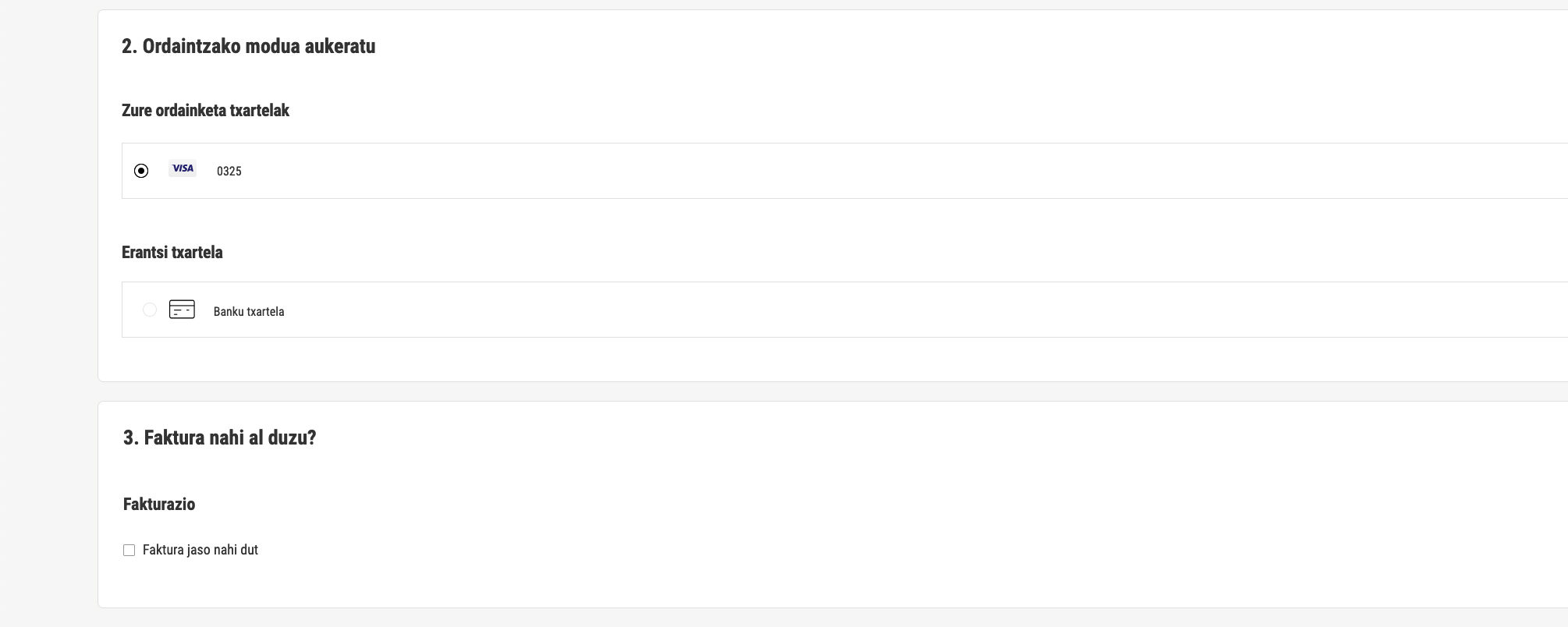Click empty area of Banku txartela row

858,310
